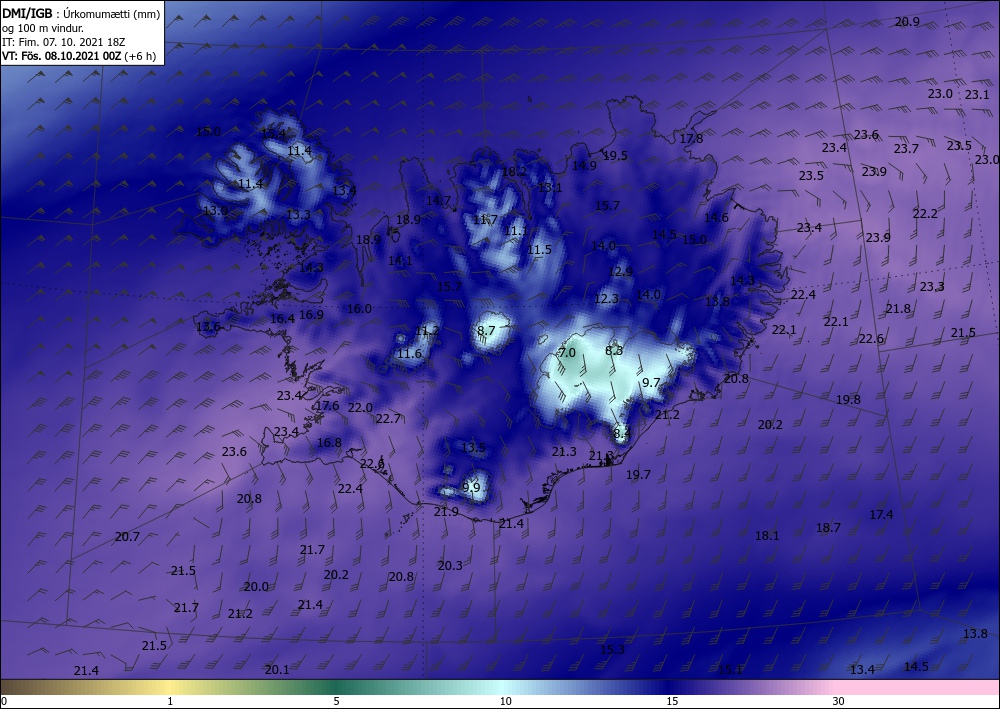Click the glacier value "7.0"

[x=566, y=353]
